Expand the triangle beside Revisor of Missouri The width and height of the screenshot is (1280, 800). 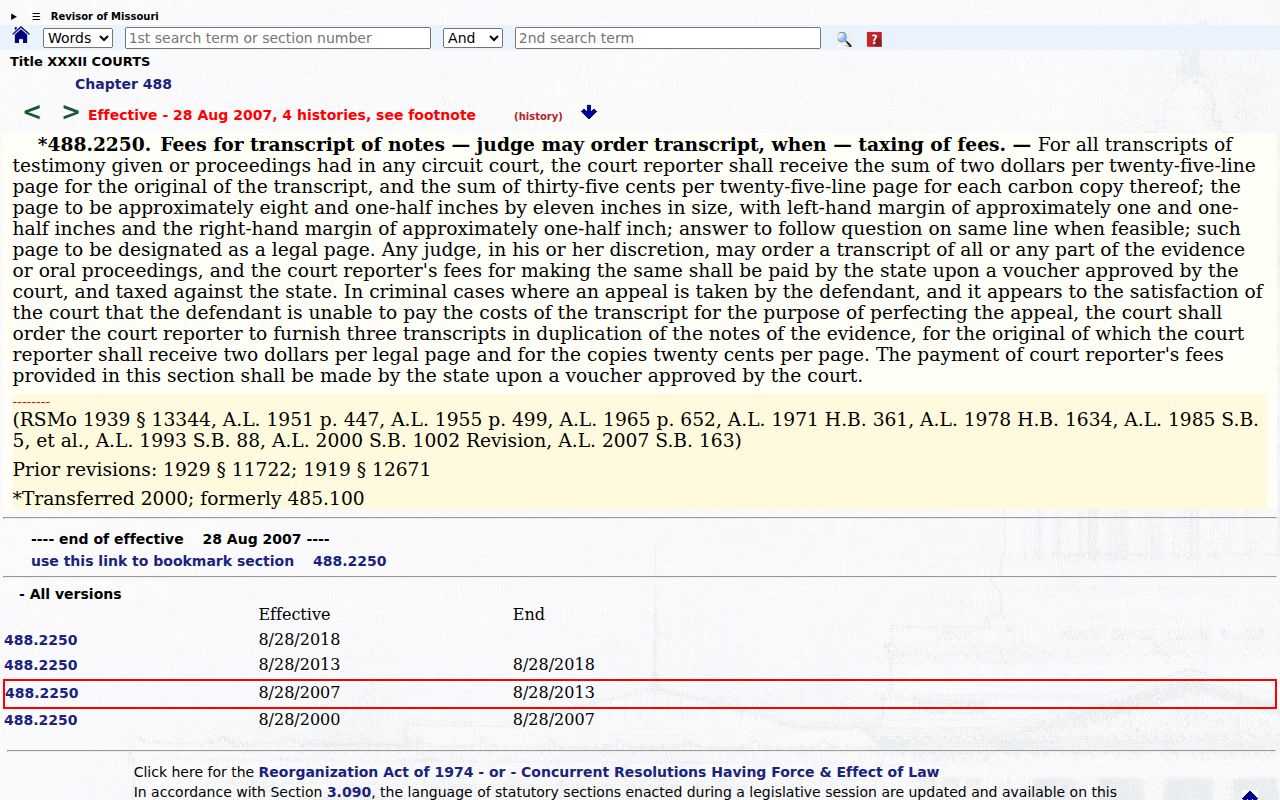[x=14, y=16]
